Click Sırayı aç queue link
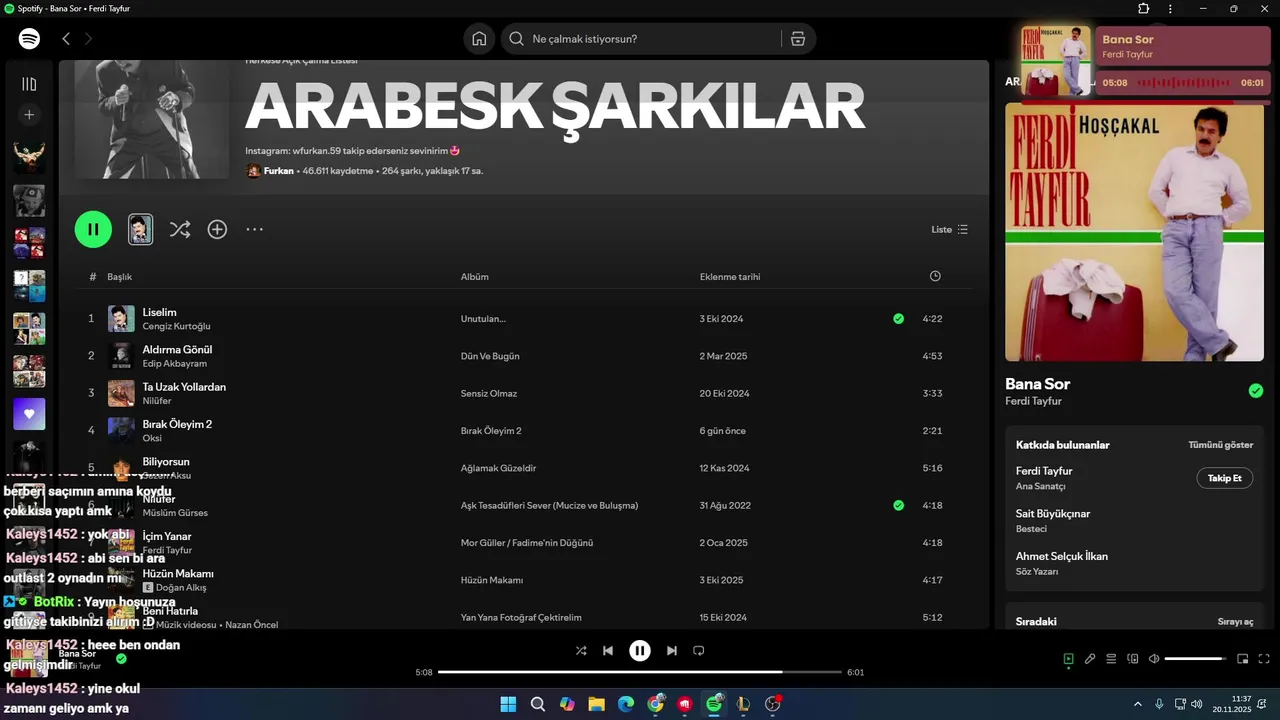 click(x=1235, y=622)
